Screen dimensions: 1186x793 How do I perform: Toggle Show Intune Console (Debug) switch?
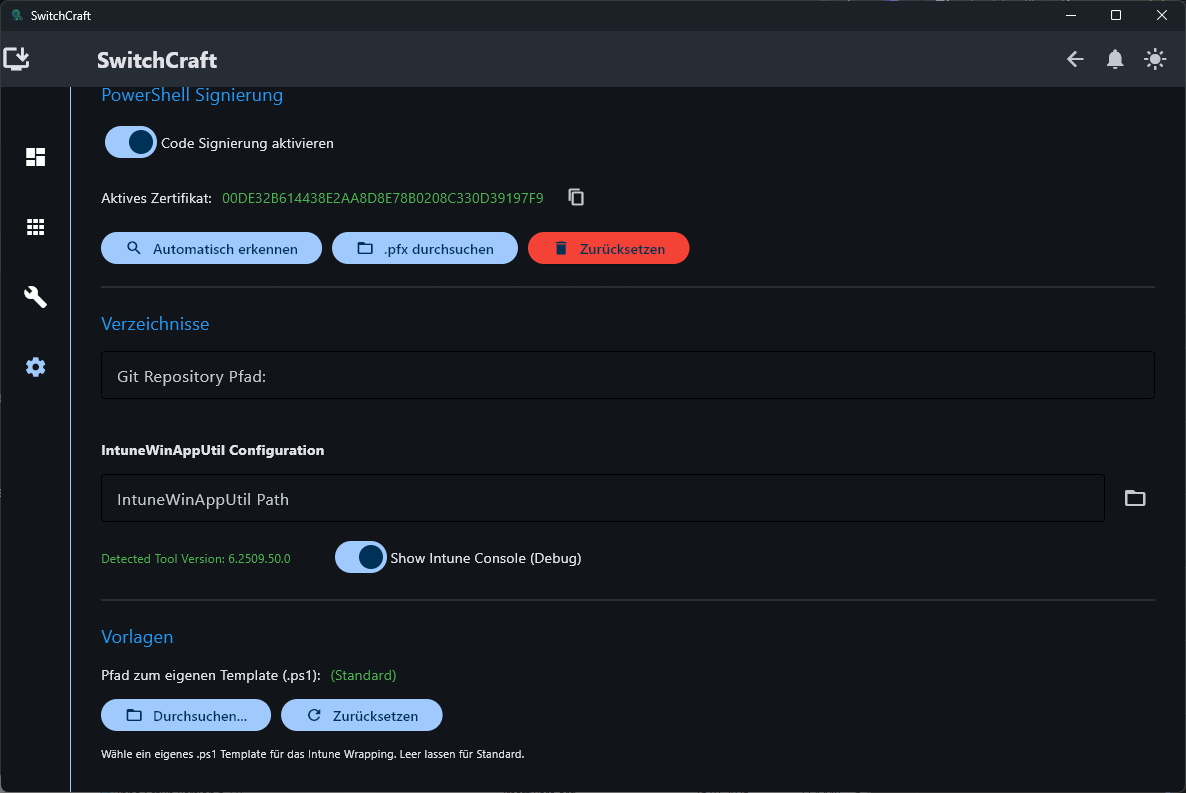pyautogui.click(x=361, y=558)
